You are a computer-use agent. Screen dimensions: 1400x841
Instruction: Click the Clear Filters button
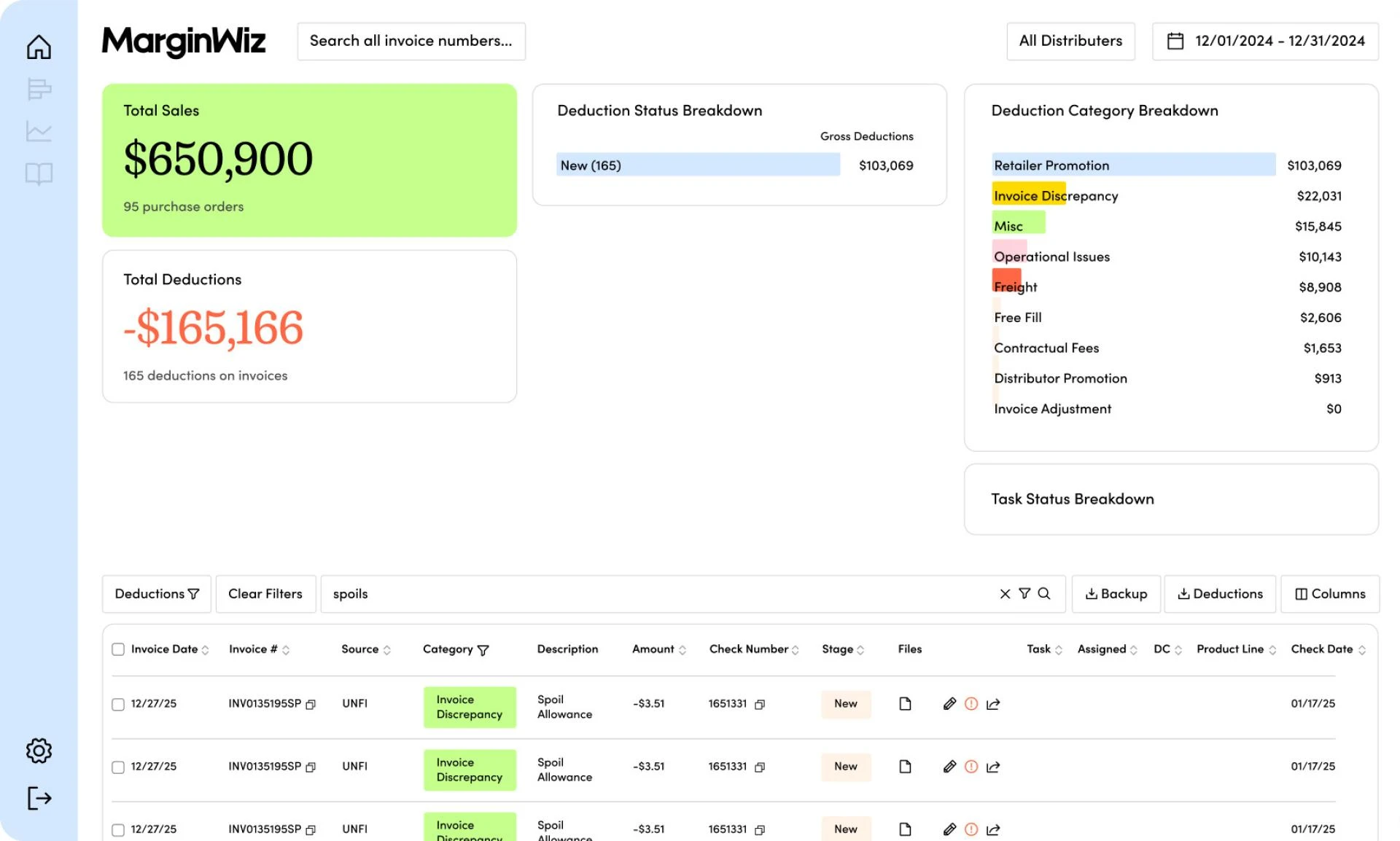[x=265, y=594]
